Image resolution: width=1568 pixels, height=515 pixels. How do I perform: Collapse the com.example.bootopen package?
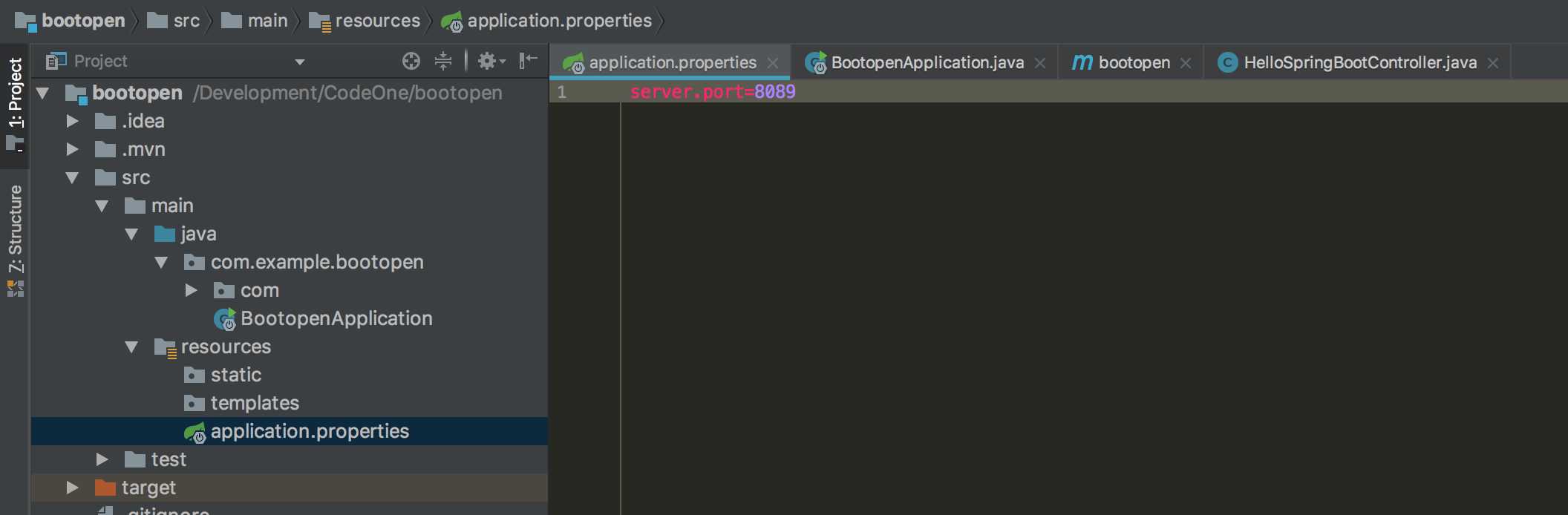click(161, 262)
